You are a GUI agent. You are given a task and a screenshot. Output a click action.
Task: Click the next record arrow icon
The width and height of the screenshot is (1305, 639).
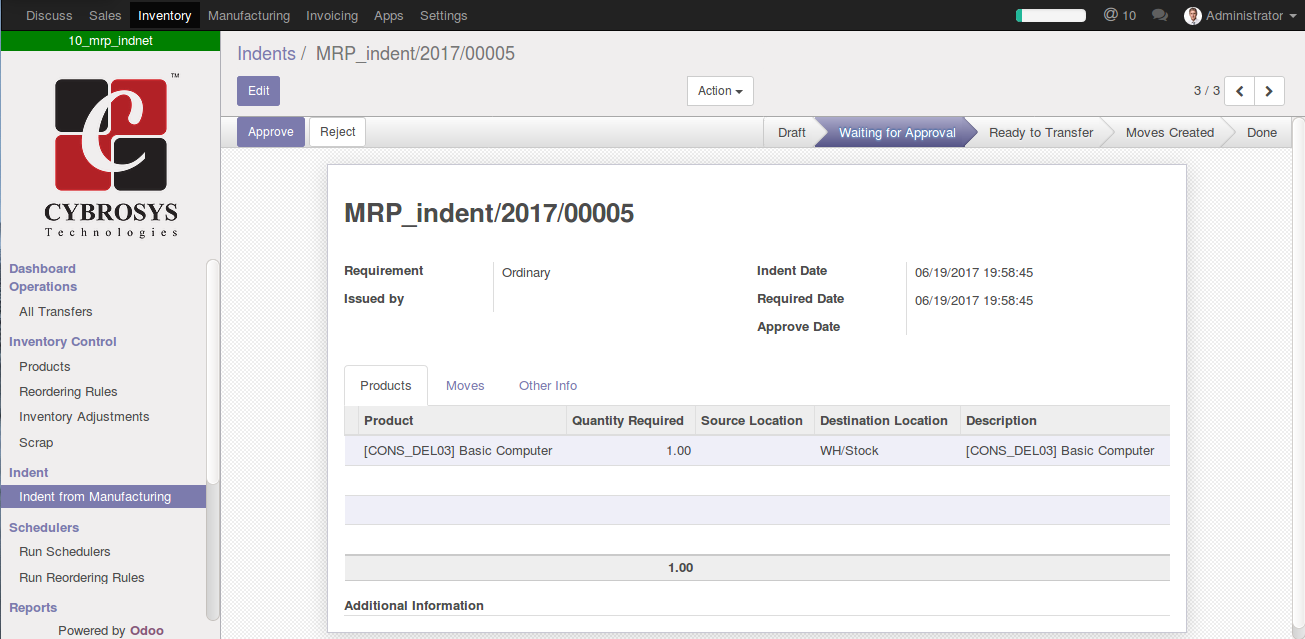(1269, 91)
